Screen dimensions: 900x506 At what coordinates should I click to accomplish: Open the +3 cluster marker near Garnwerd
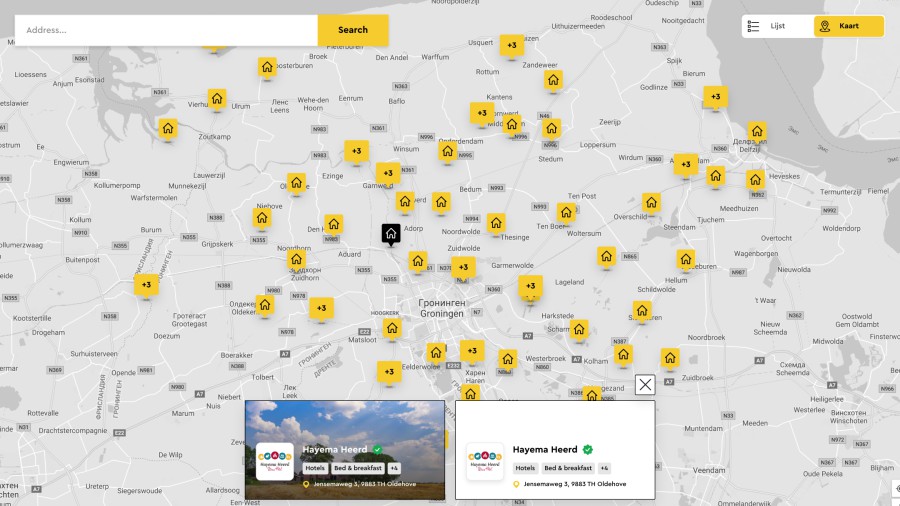[388, 173]
